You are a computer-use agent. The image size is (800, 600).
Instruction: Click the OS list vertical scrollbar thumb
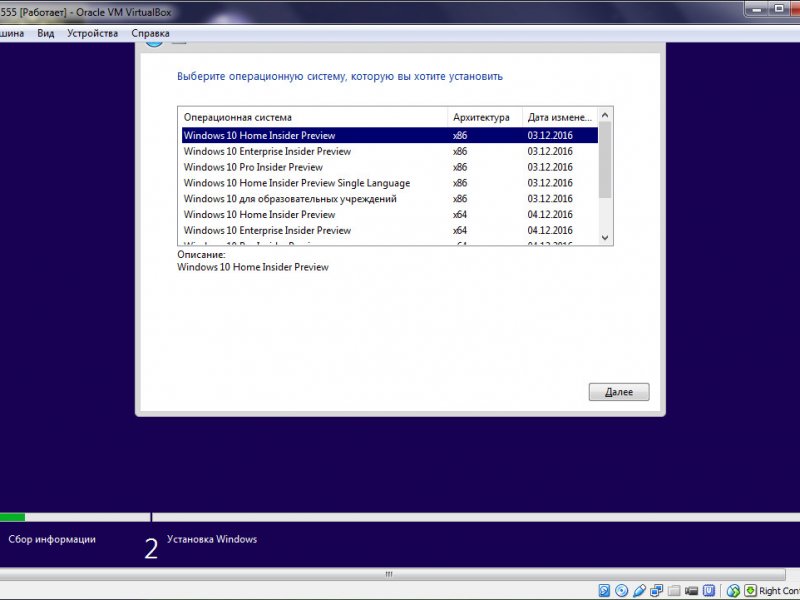pyautogui.click(x=605, y=160)
